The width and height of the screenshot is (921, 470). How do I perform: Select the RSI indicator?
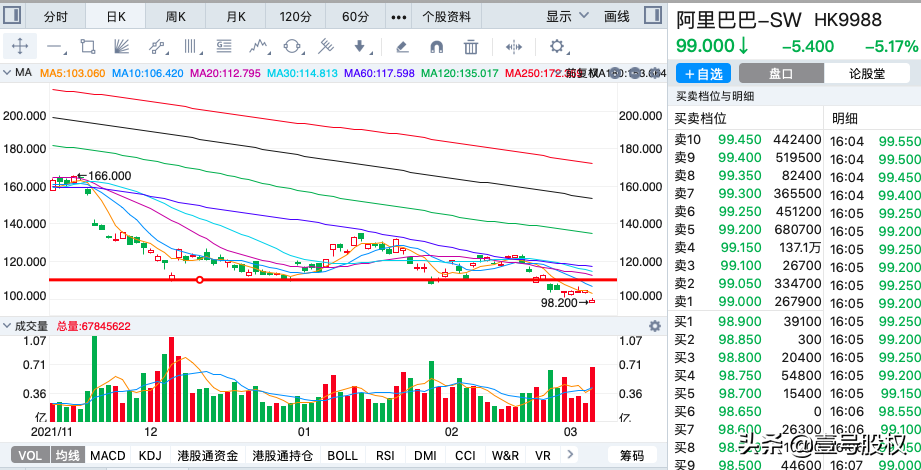(x=385, y=455)
